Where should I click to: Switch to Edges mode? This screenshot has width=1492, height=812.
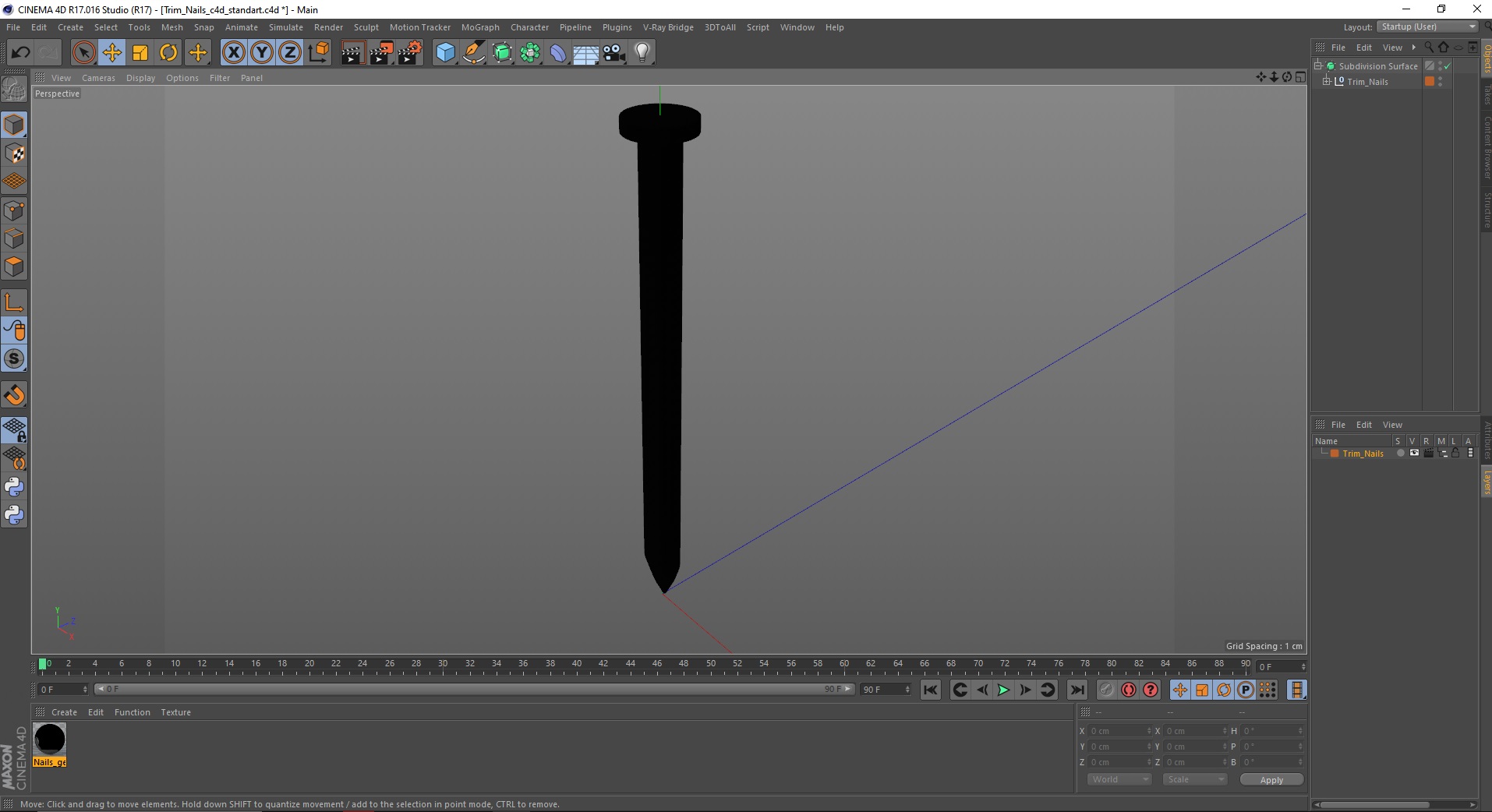pos(14,238)
